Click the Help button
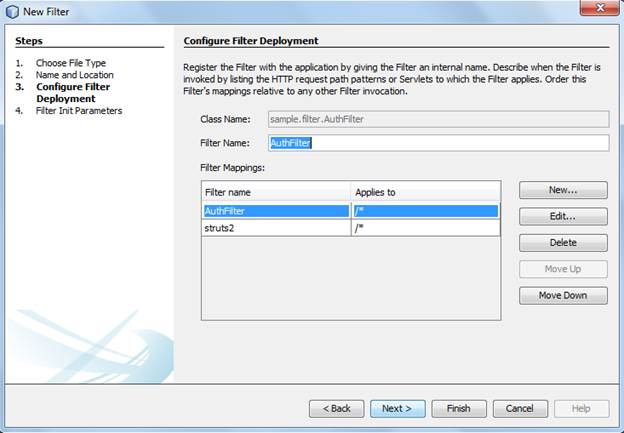624x433 pixels. tap(581, 409)
